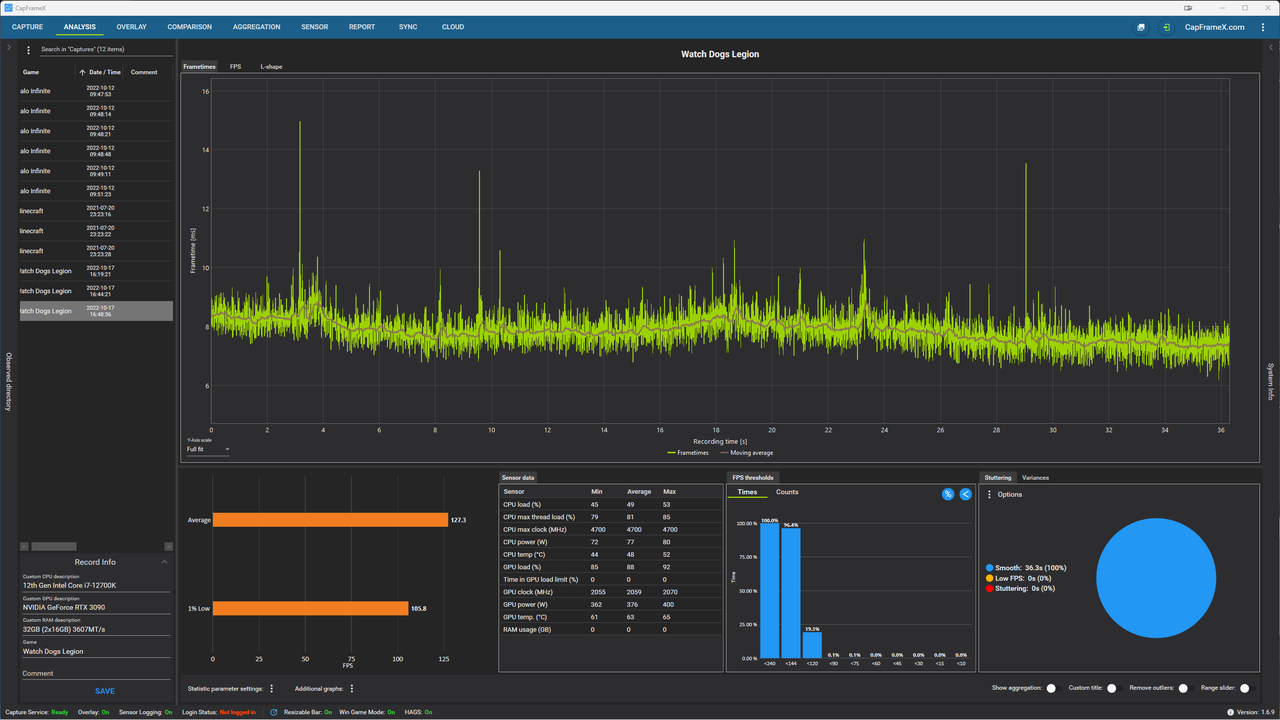Select the capture recorded at 09:48:21
Viewport: 1280px width, 720px height.
pyautogui.click(x=96, y=131)
